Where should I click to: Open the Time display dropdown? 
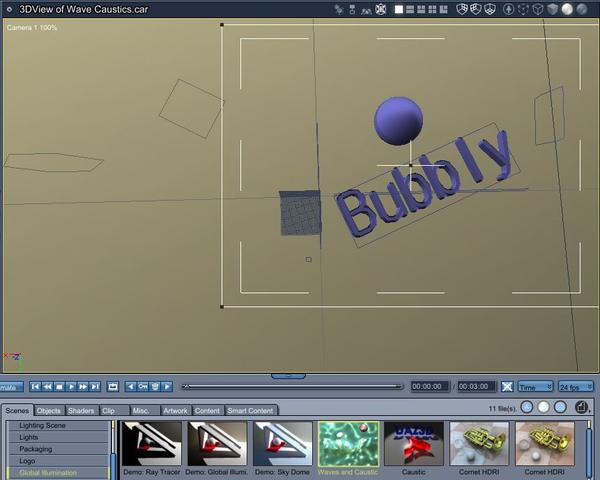click(x=536, y=387)
